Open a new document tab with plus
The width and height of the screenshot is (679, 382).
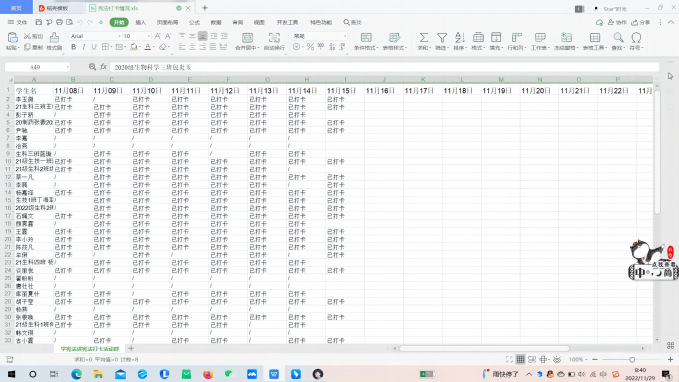pyautogui.click(x=205, y=8)
